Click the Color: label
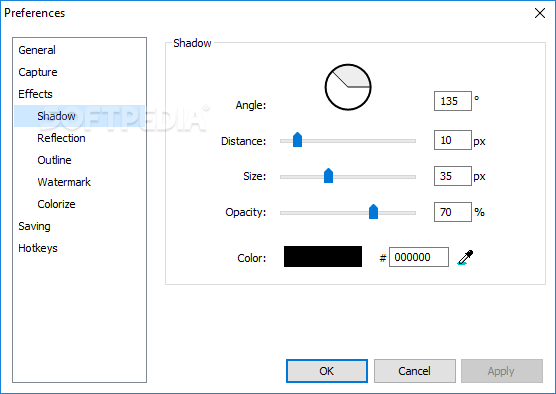Screen dimensions: 556x394 tap(252, 258)
